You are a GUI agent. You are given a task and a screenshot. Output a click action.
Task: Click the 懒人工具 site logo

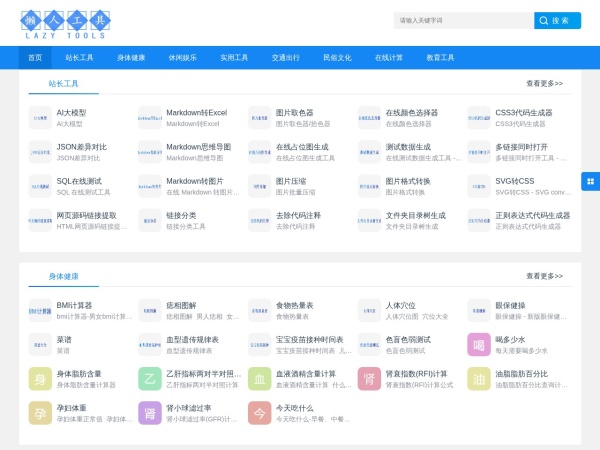[x=65, y=22]
